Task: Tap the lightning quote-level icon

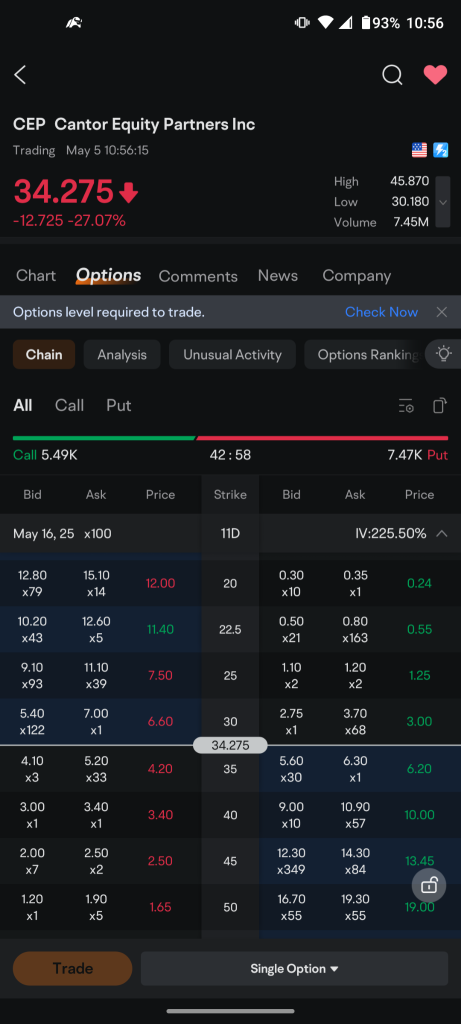Action: click(441, 151)
